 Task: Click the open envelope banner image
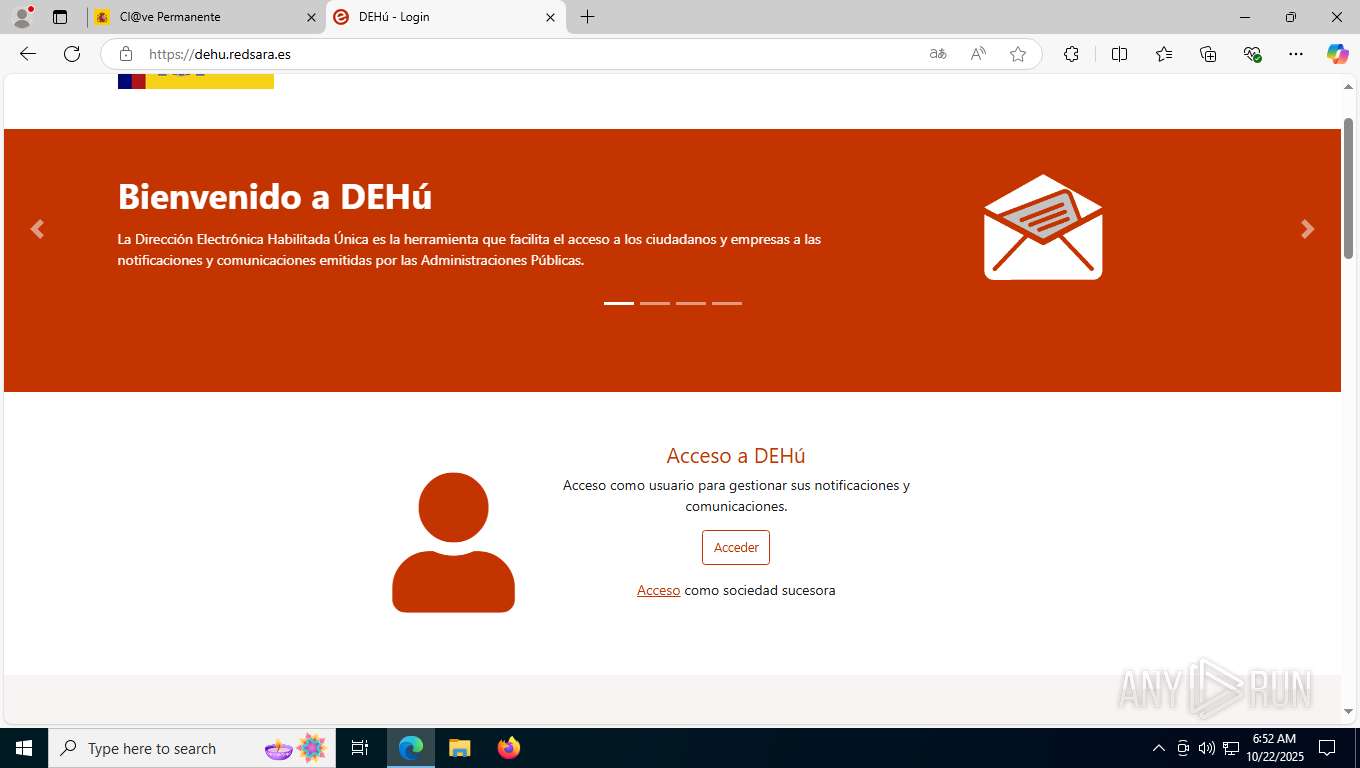[x=1043, y=227]
